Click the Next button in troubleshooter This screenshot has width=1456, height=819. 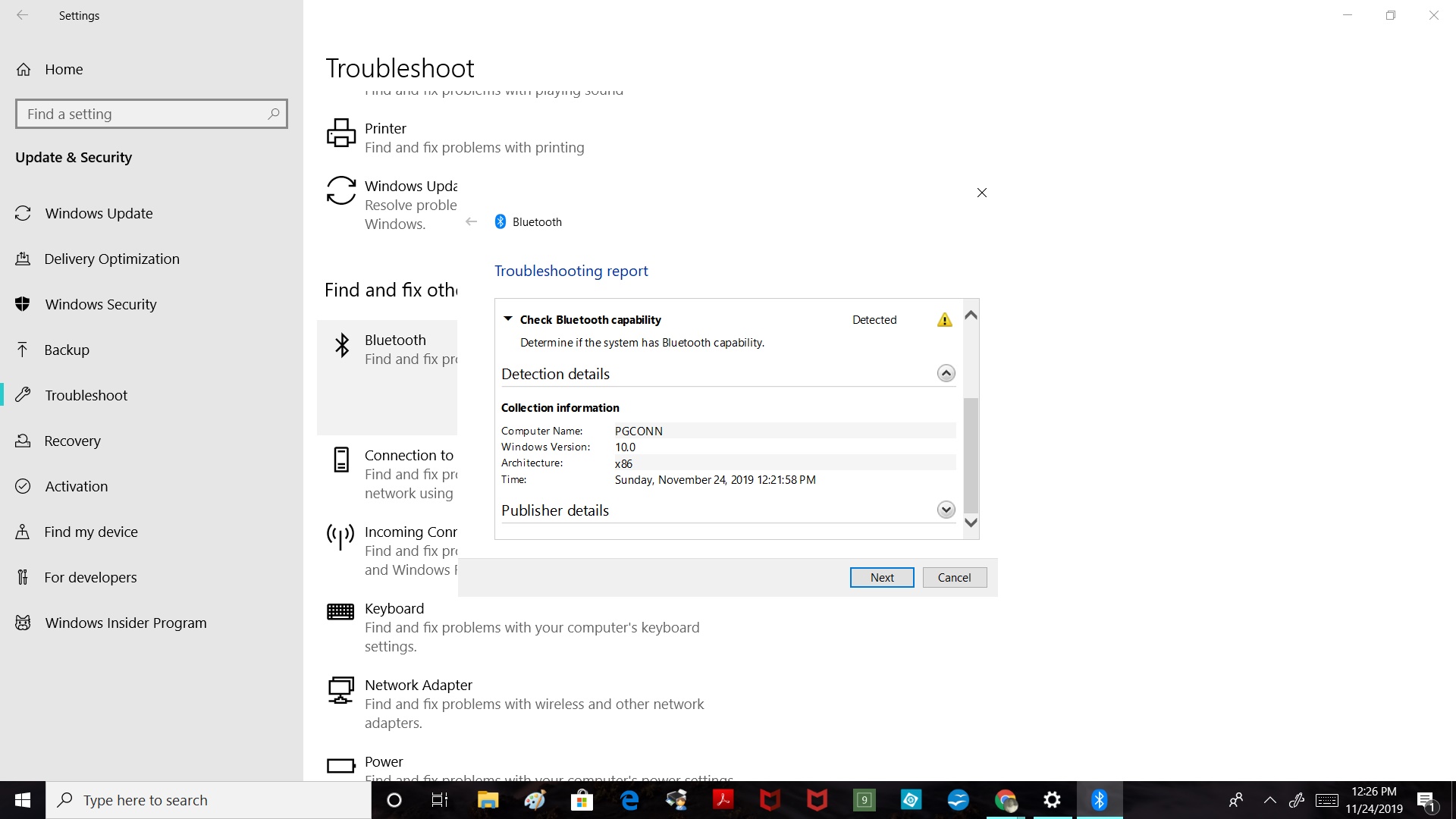tap(882, 577)
